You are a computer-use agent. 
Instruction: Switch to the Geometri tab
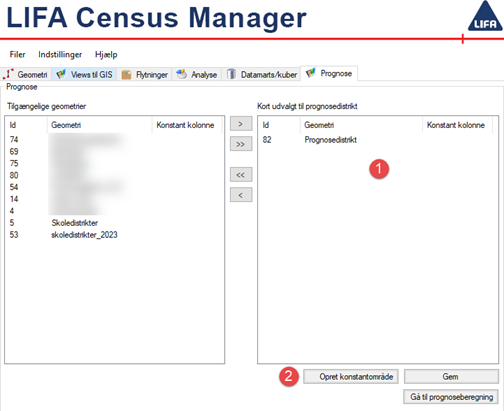point(26,74)
